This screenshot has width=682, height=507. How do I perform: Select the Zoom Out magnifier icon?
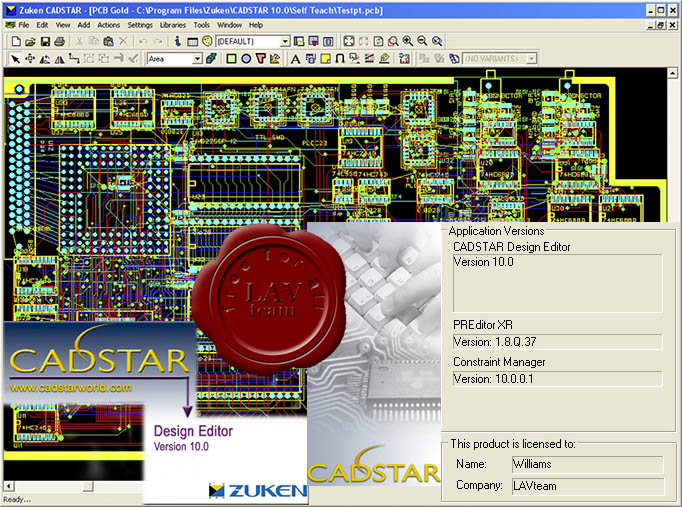(x=422, y=41)
